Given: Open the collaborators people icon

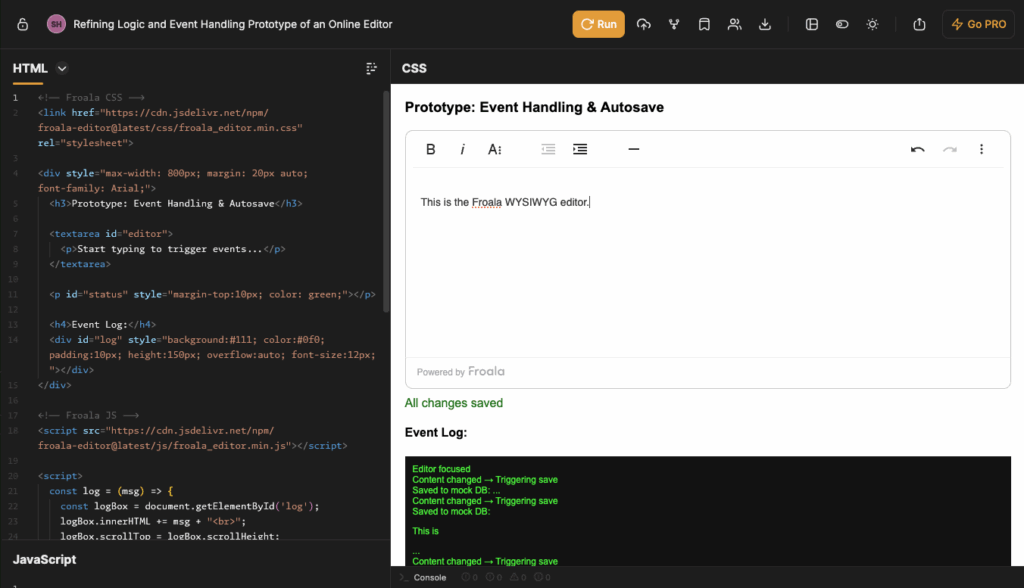Looking at the screenshot, I should point(735,24).
